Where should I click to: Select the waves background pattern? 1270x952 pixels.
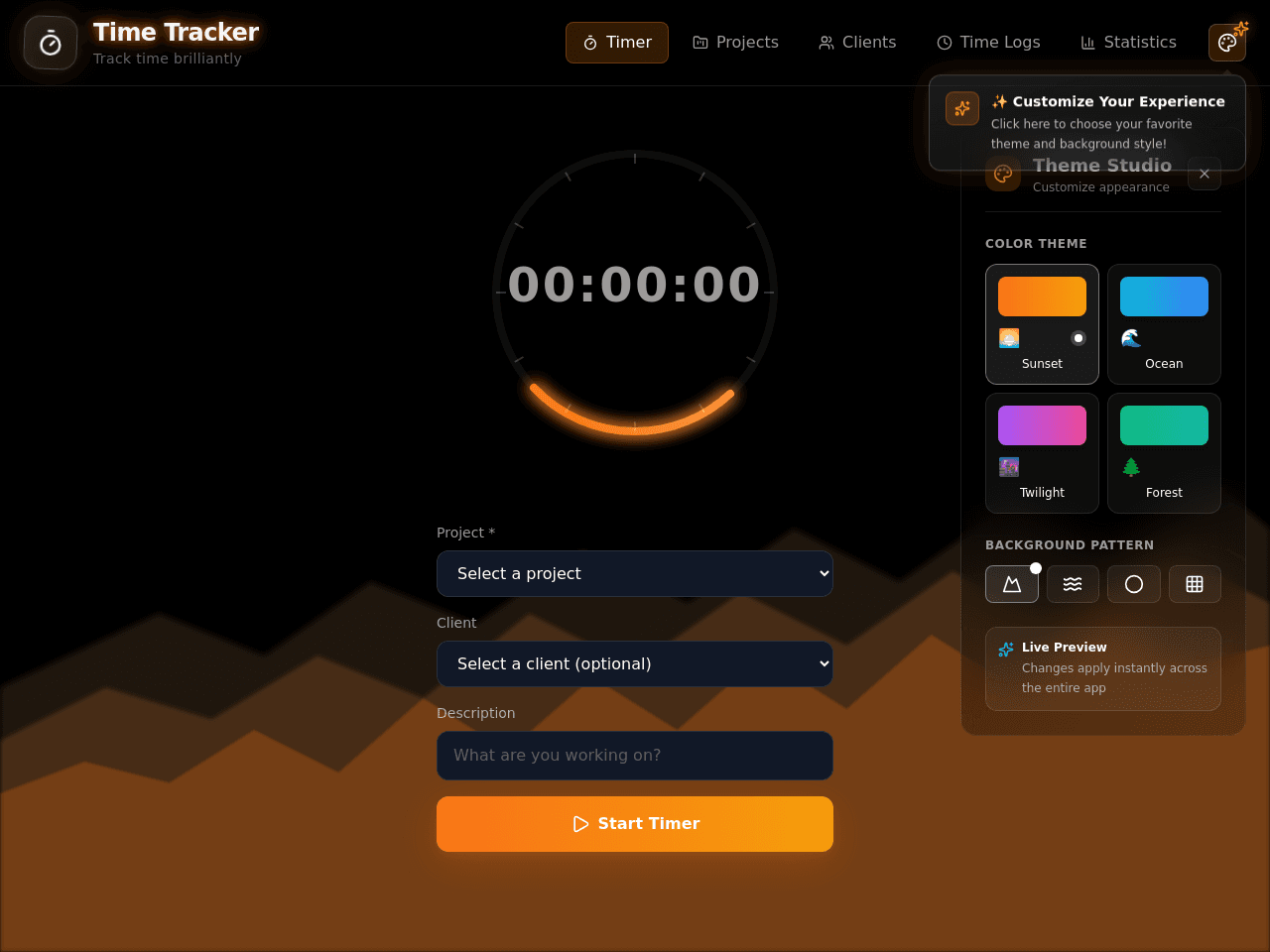pos(1073,584)
